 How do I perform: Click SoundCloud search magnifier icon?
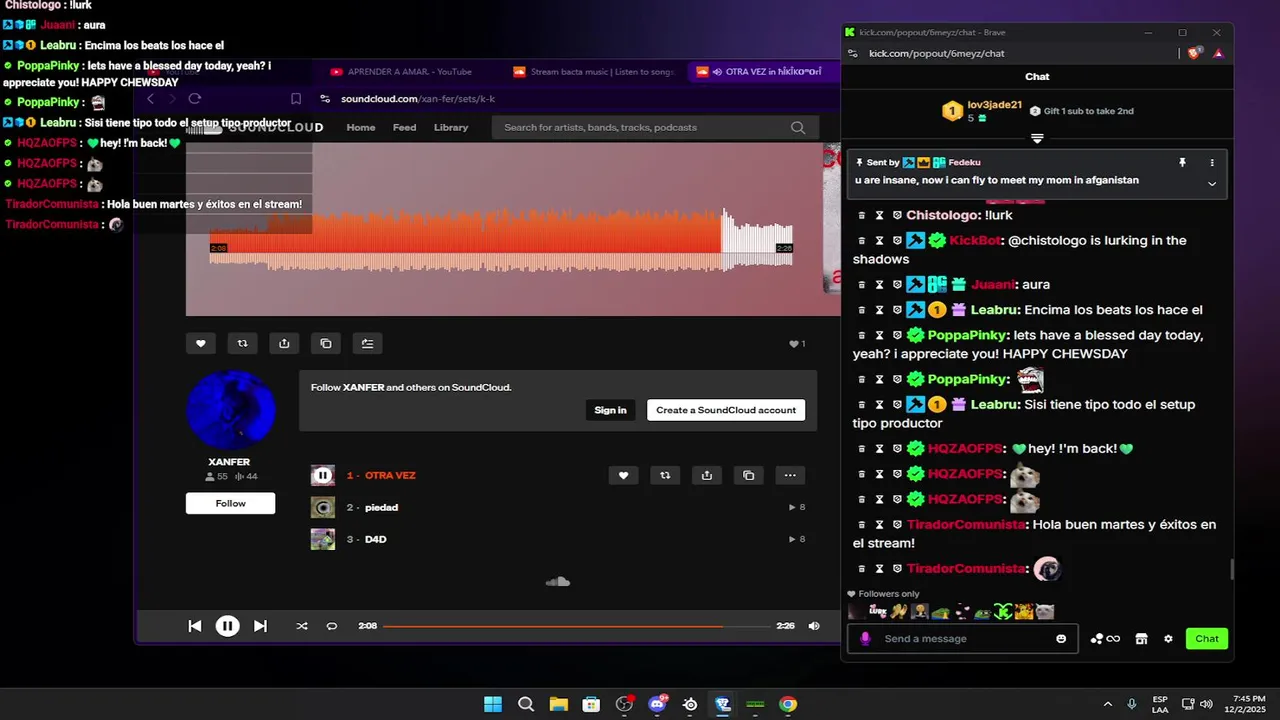click(x=798, y=127)
